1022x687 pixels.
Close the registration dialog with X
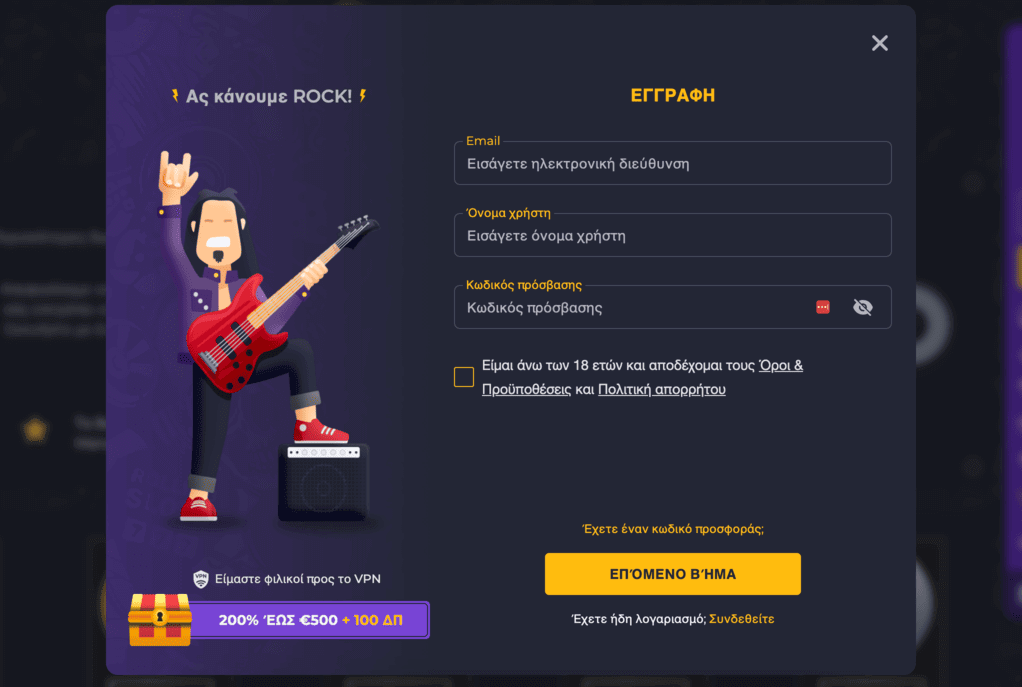pos(879,43)
